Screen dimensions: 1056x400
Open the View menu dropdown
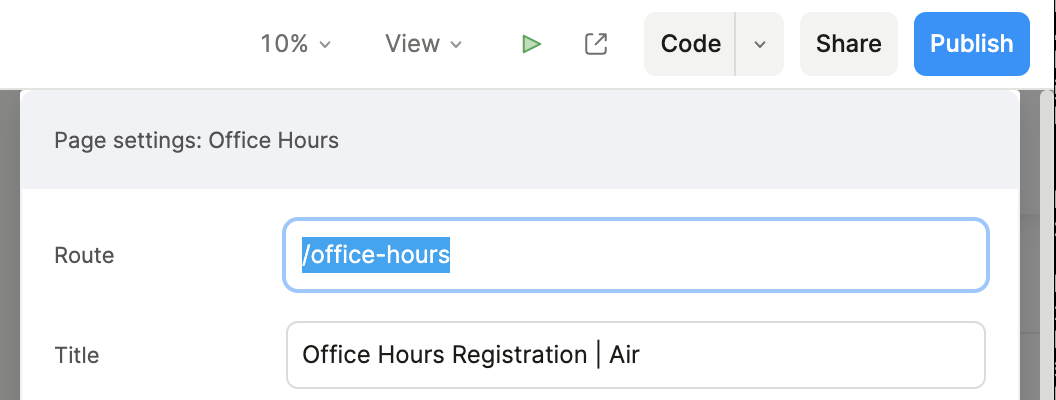[x=424, y=44]
